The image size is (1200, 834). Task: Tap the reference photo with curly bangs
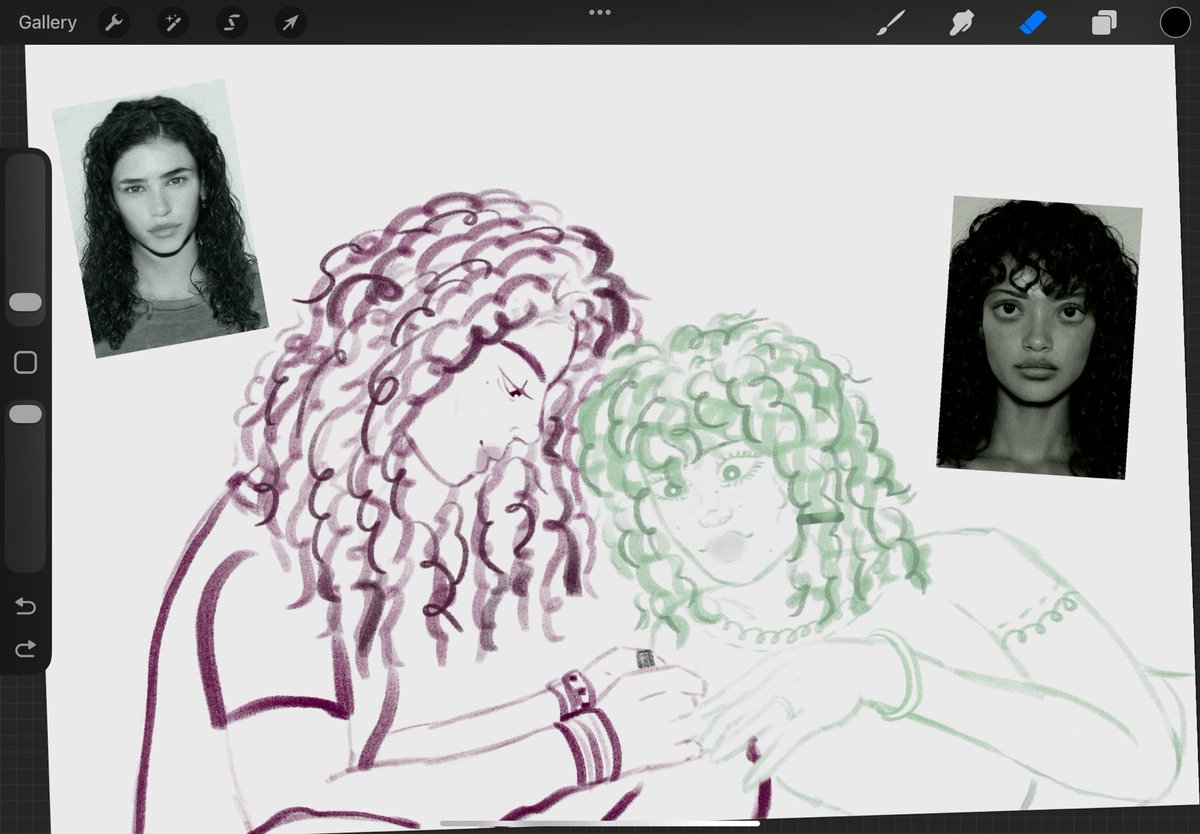click(1040, 338)
